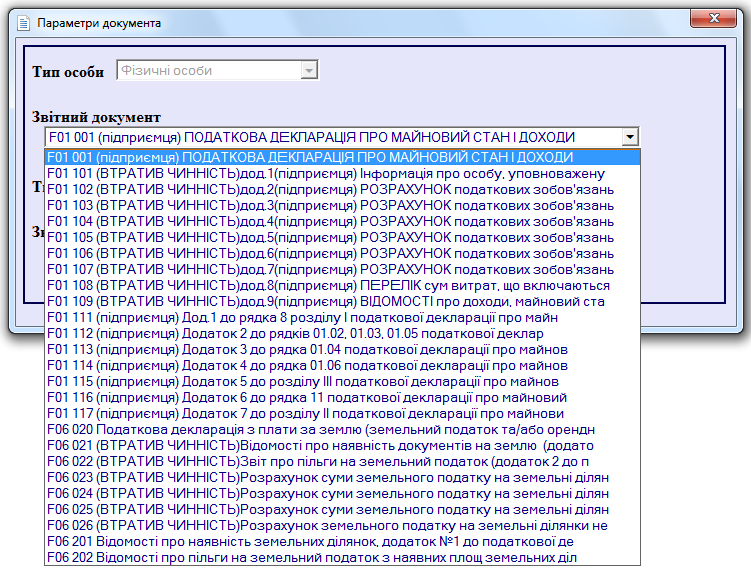Select F06 021 Відомості про наявність документів
751x570 pixels.
click(x=320, y=445)
